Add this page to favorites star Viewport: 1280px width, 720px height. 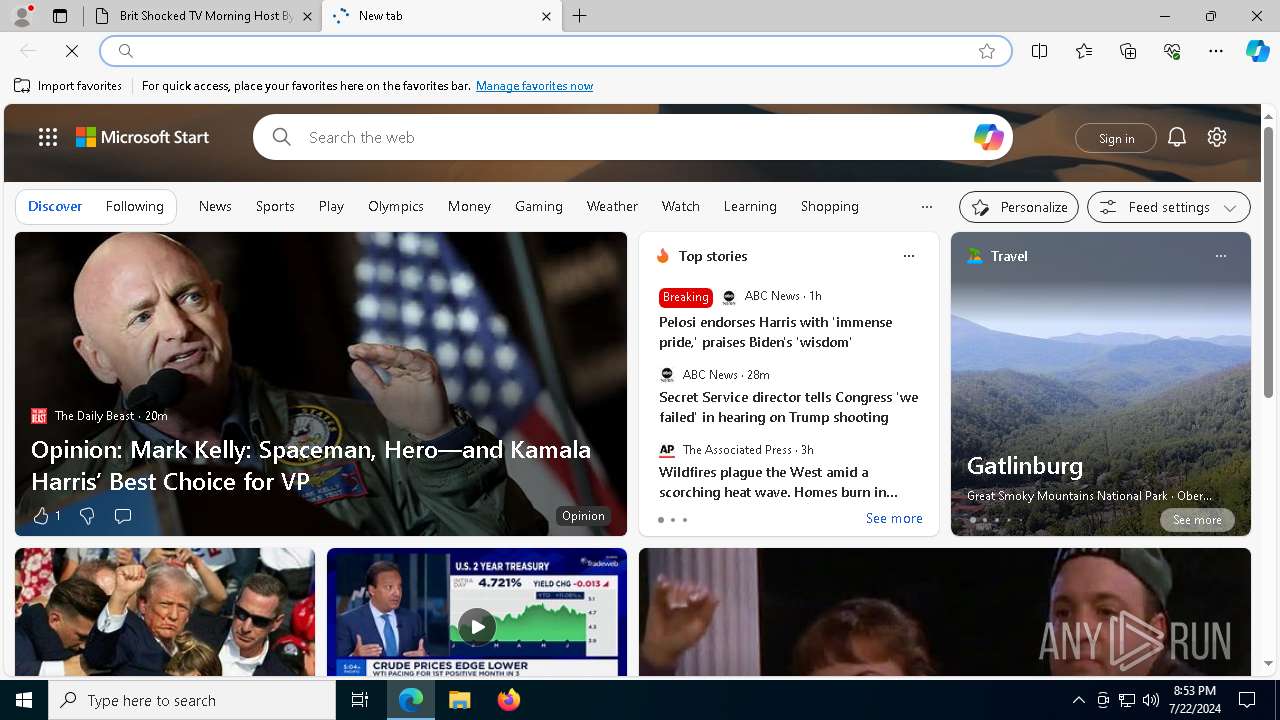click(x=987, y=51)
